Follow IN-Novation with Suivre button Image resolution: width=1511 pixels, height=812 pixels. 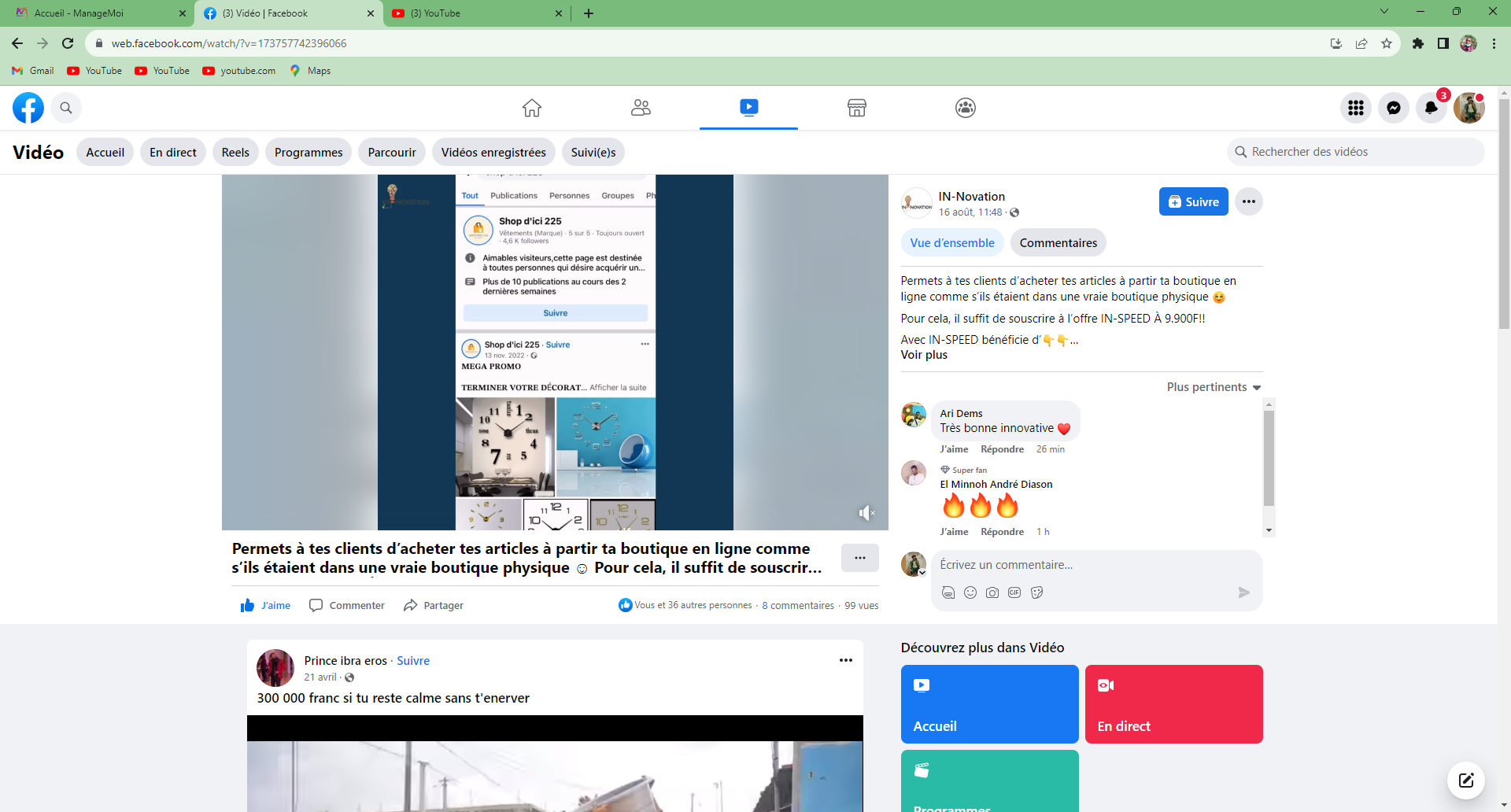[1193, 201]
